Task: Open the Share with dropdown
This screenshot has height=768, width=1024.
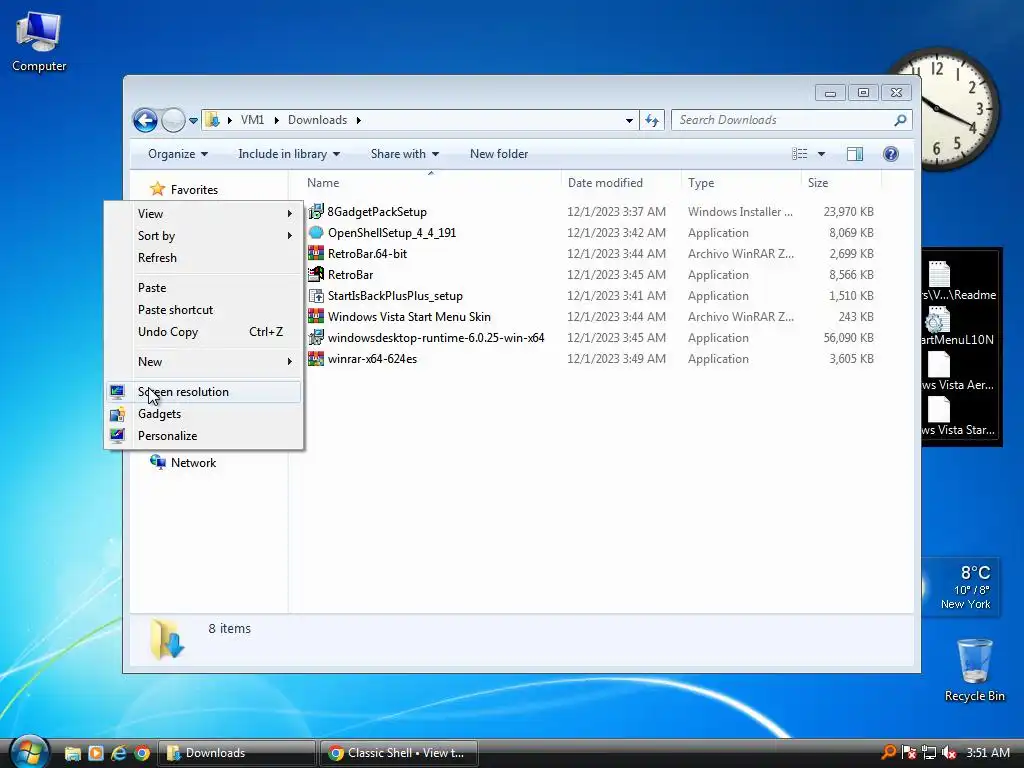Action: (404, 154)
